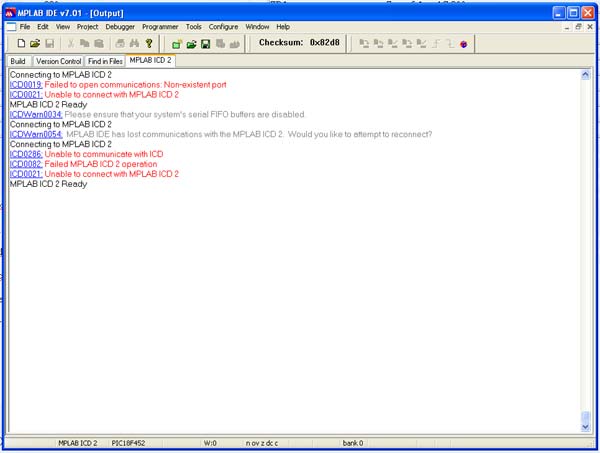Follow the ICDWarn0054 warning link

[x=36, y=135]
